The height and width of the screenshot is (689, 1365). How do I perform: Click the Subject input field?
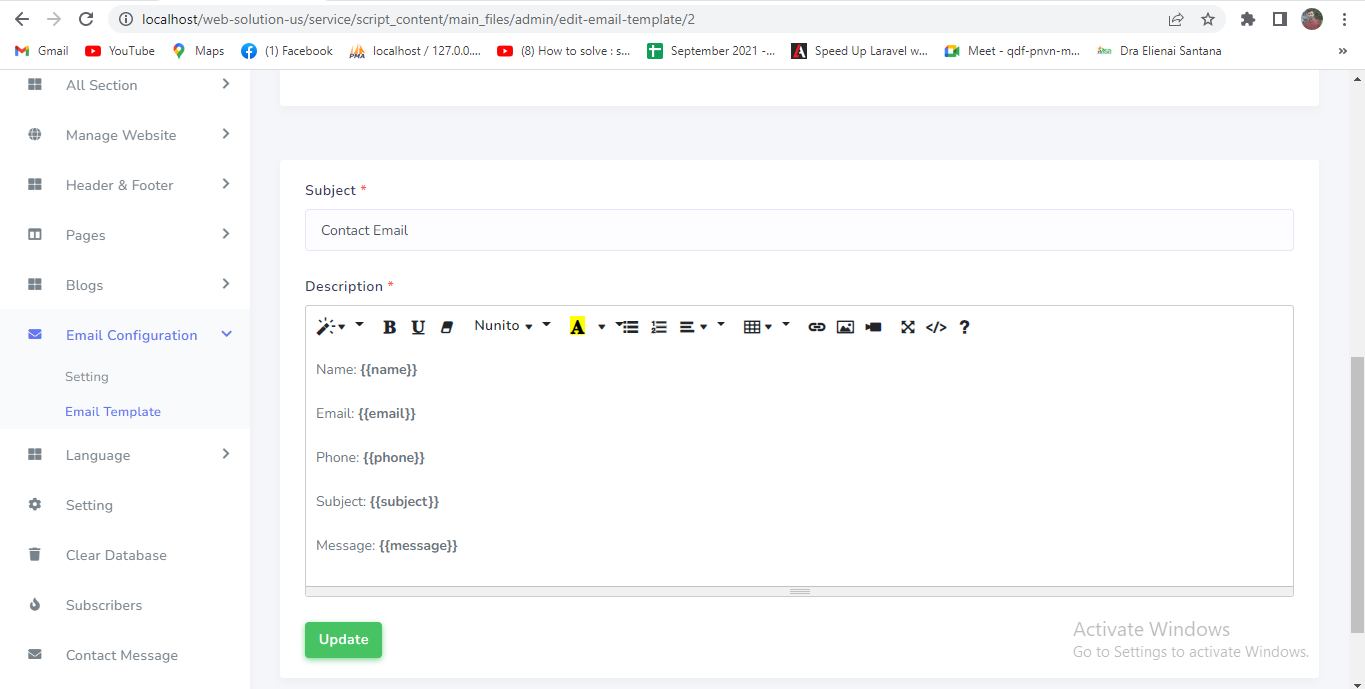click(798, 230)
